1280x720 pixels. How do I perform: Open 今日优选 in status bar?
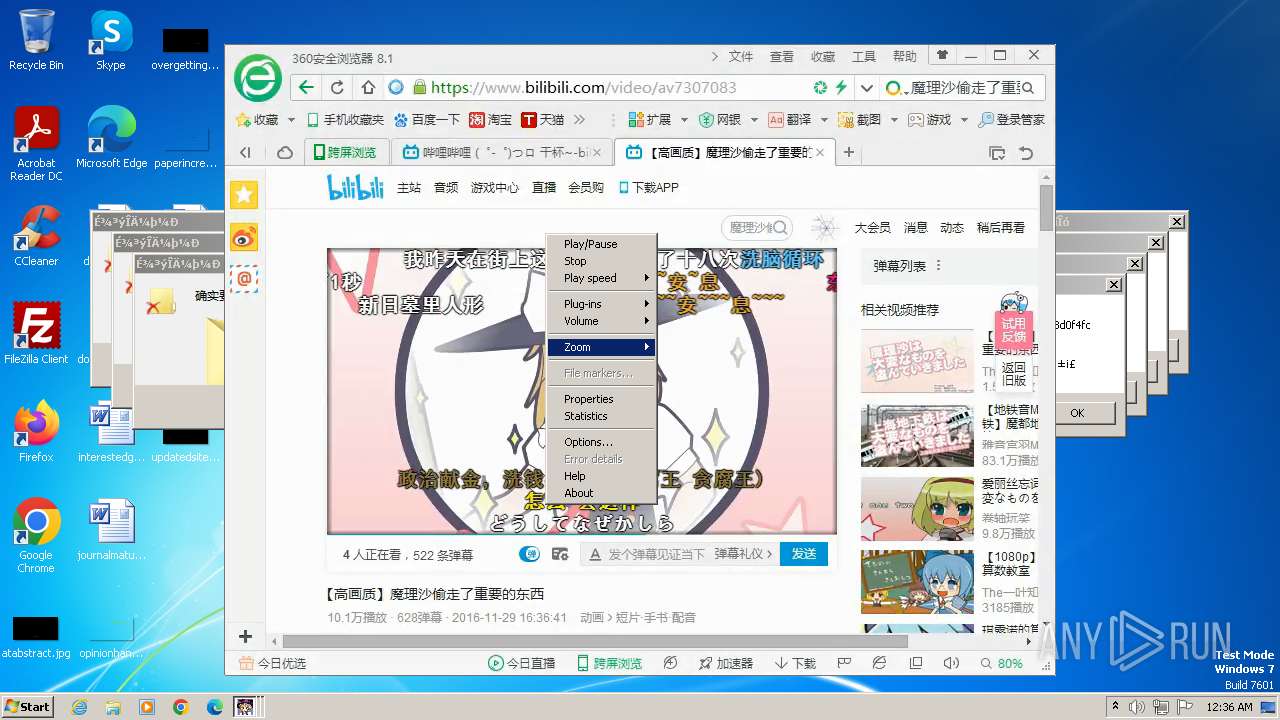tap(272, 663)
